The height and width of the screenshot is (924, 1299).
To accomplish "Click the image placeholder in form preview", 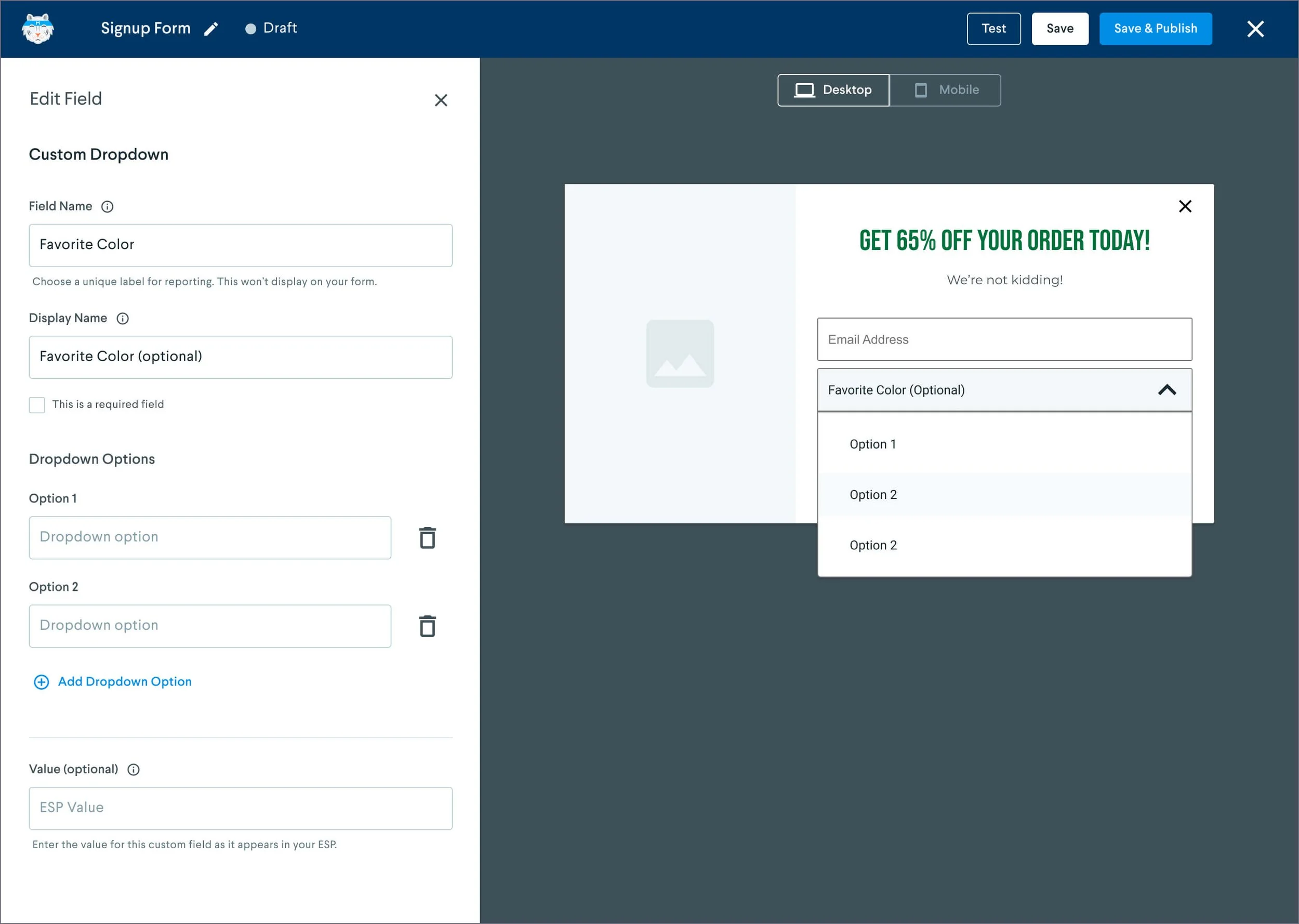I will (x=680, y=354).
